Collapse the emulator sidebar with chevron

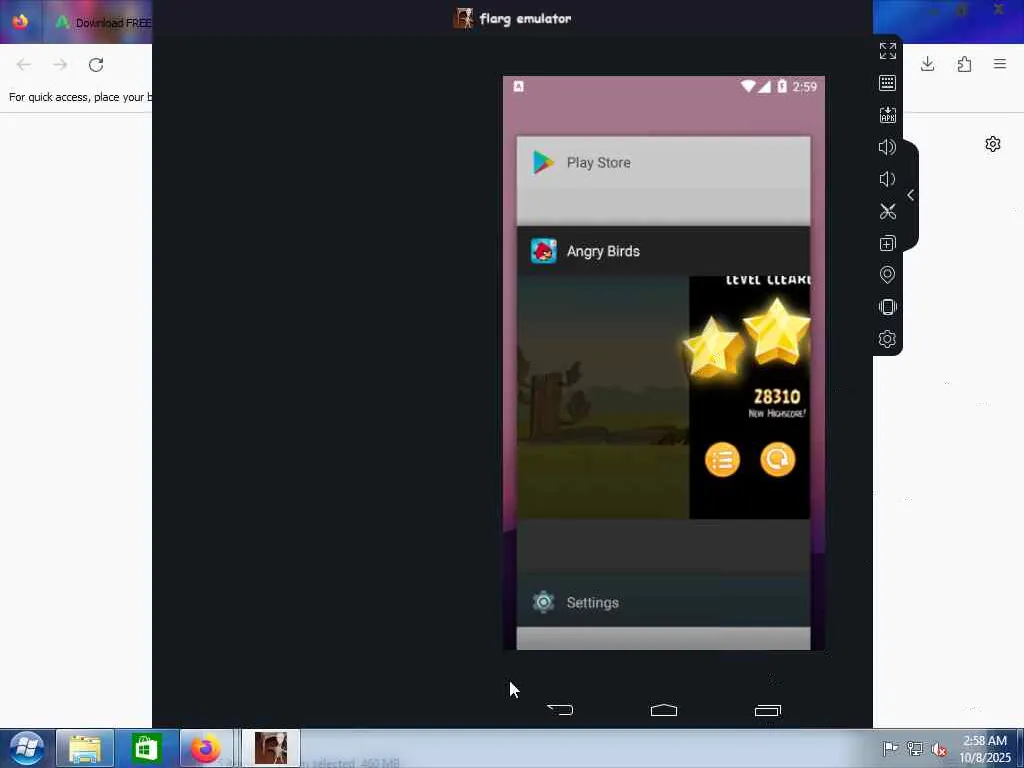pos(910,195)
